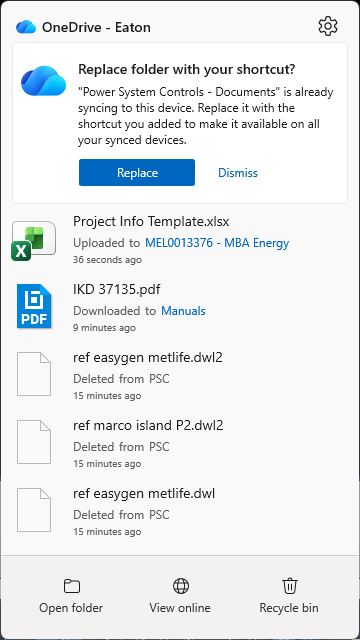Click the '36 seconds ago' timestamp
The width and height of the screenshot is (360, 640).
(107, 260)
